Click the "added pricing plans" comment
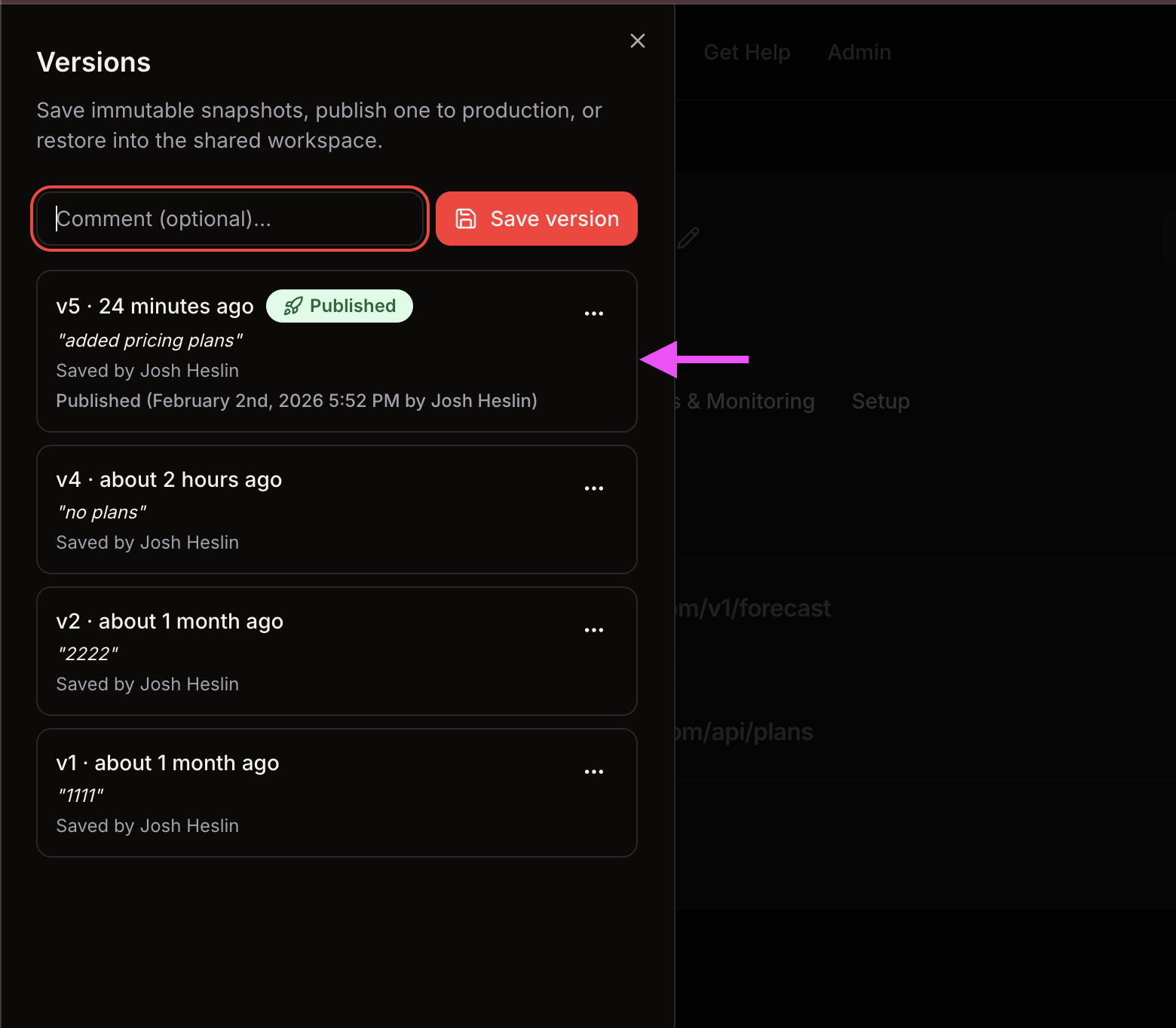 point(149,341)
